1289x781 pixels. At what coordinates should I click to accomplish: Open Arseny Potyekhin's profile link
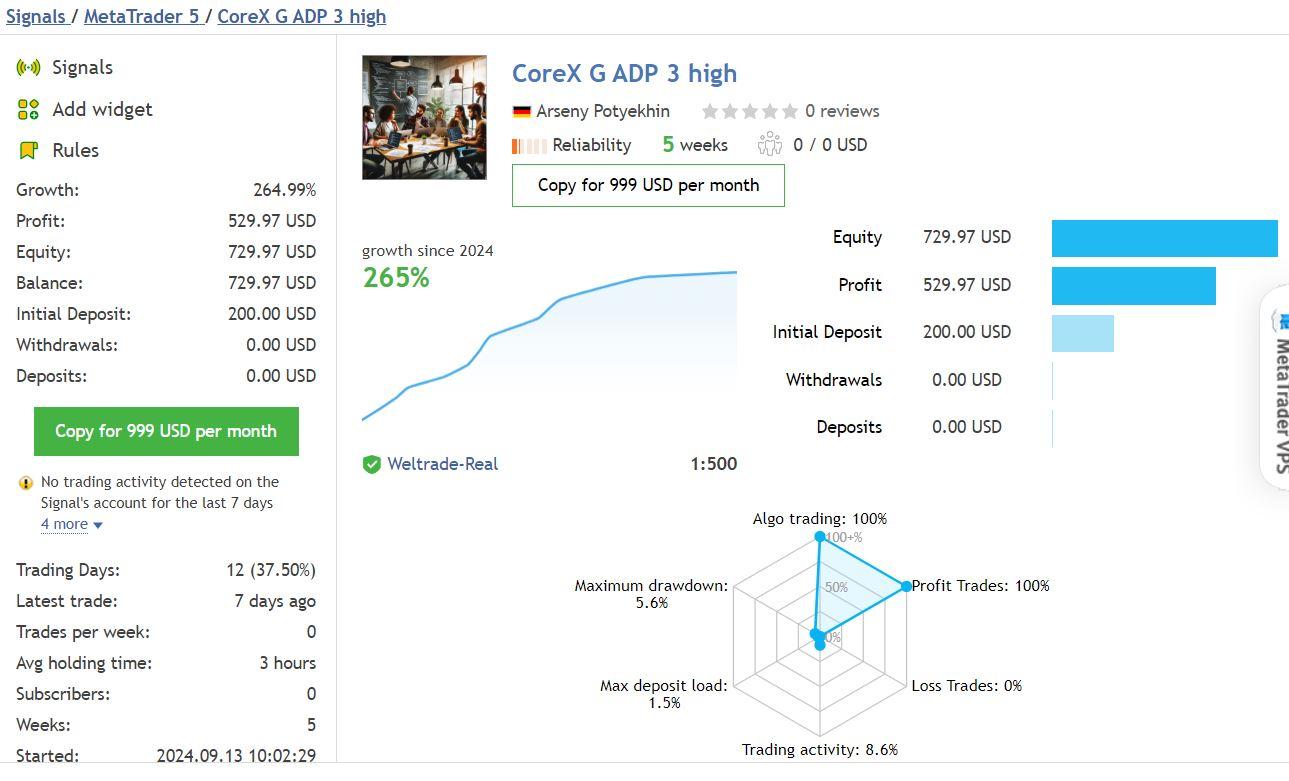coord(602,111)
